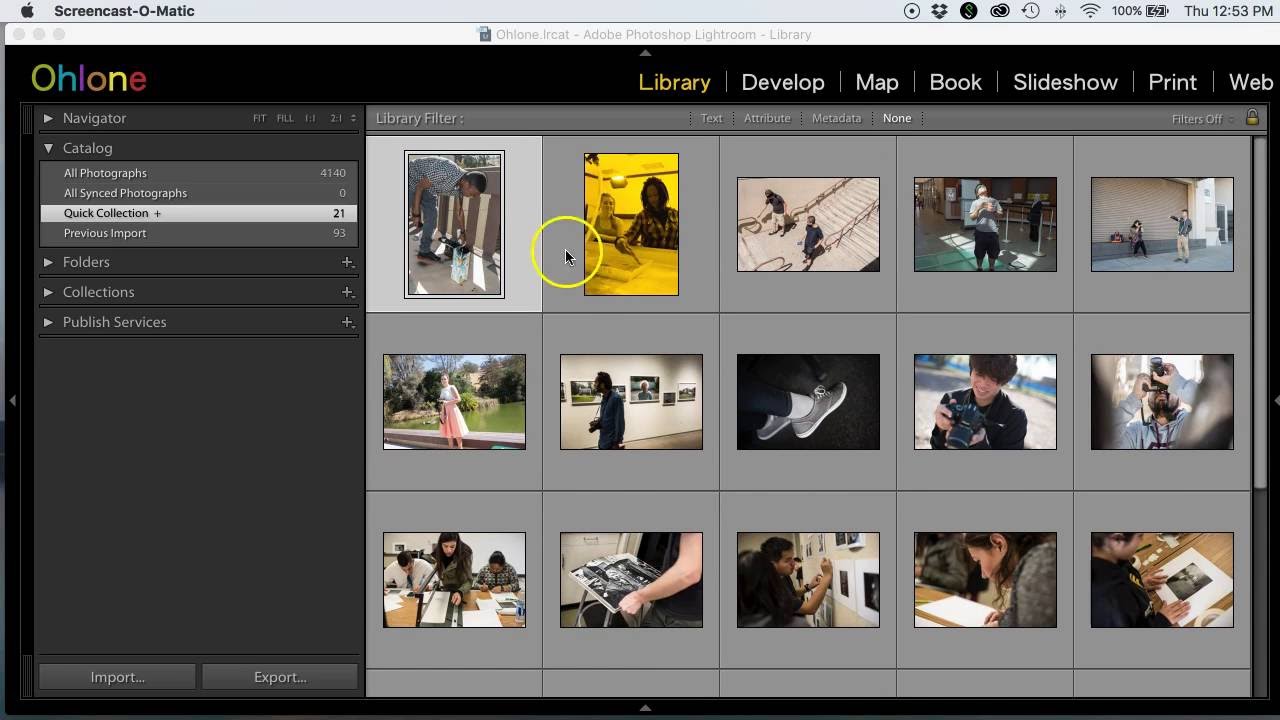Click the right panel arrow
This screenshot has height=720, width=1280.
[1275, 400]
